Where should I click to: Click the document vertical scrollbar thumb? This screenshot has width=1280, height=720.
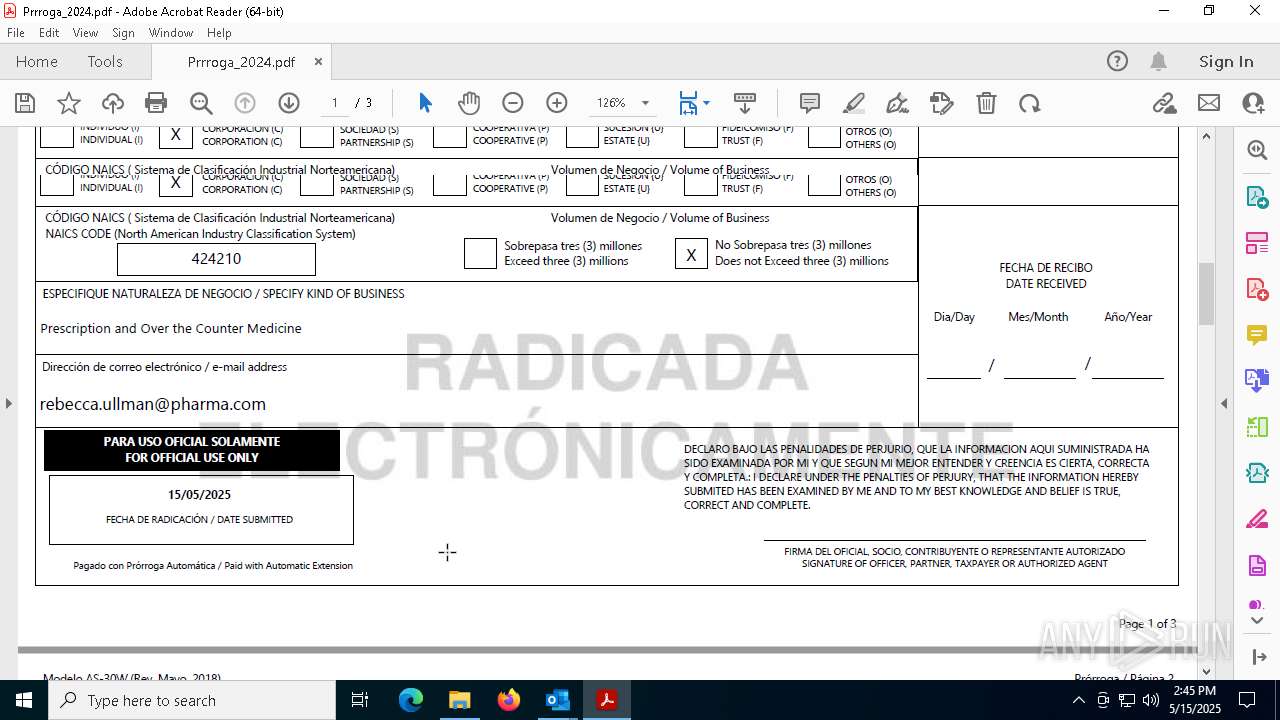click(x=1206, y=294)
